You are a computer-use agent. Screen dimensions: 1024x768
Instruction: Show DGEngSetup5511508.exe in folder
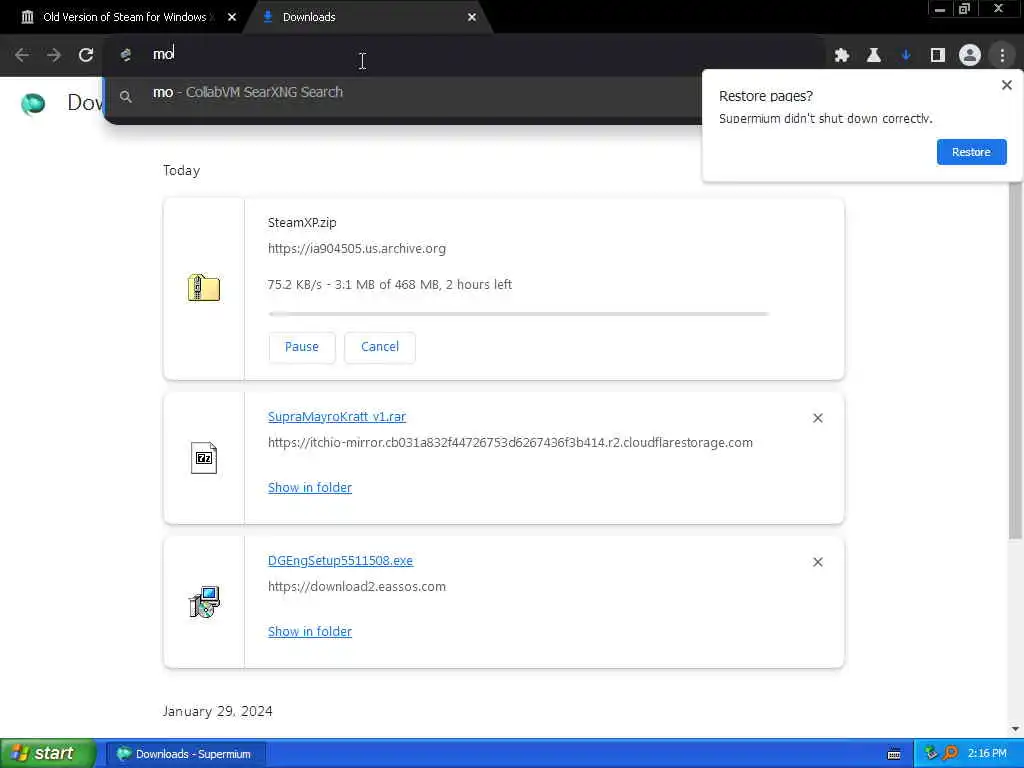pyautogui.click(x=310, y=632)
